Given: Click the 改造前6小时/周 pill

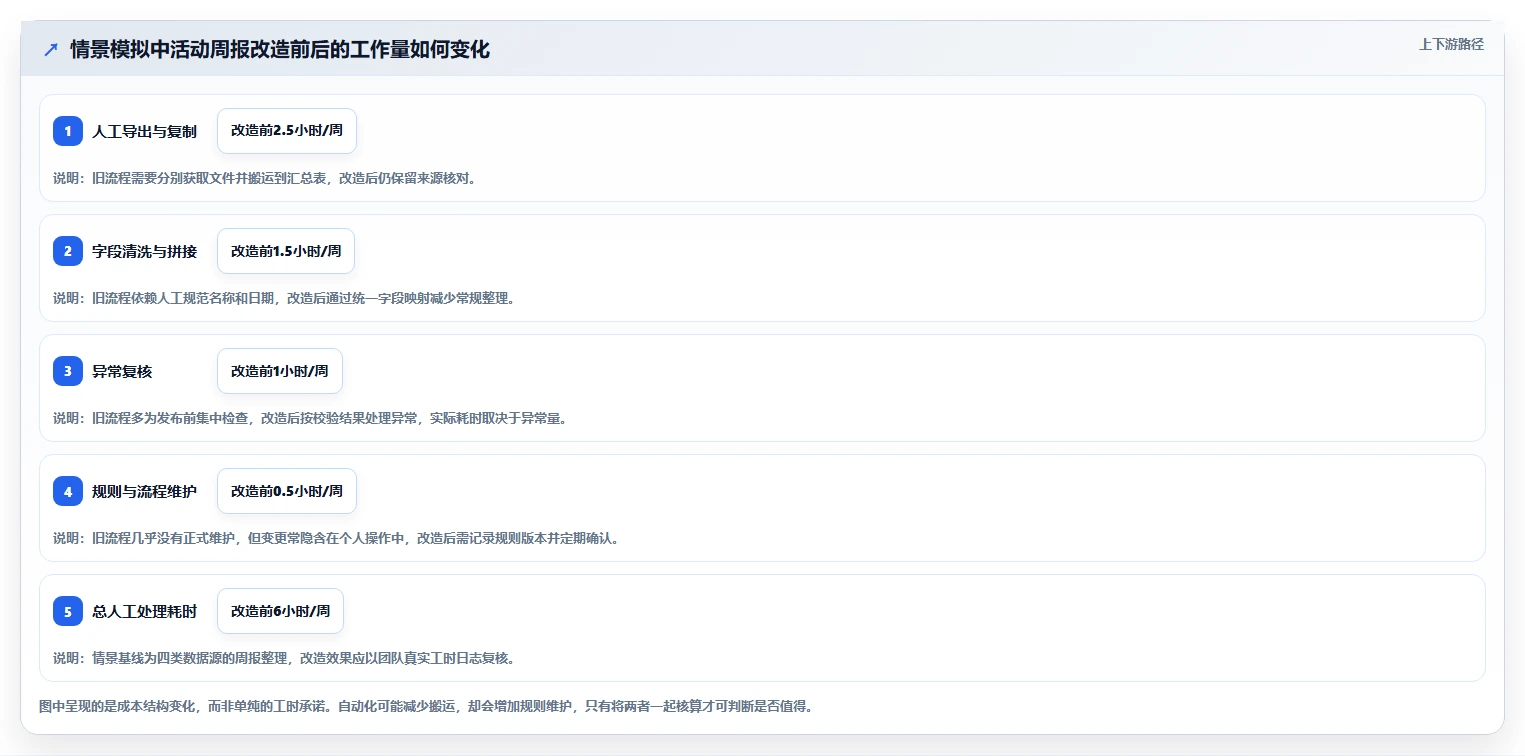Looking at the screenshot, I should coord(280,611).
